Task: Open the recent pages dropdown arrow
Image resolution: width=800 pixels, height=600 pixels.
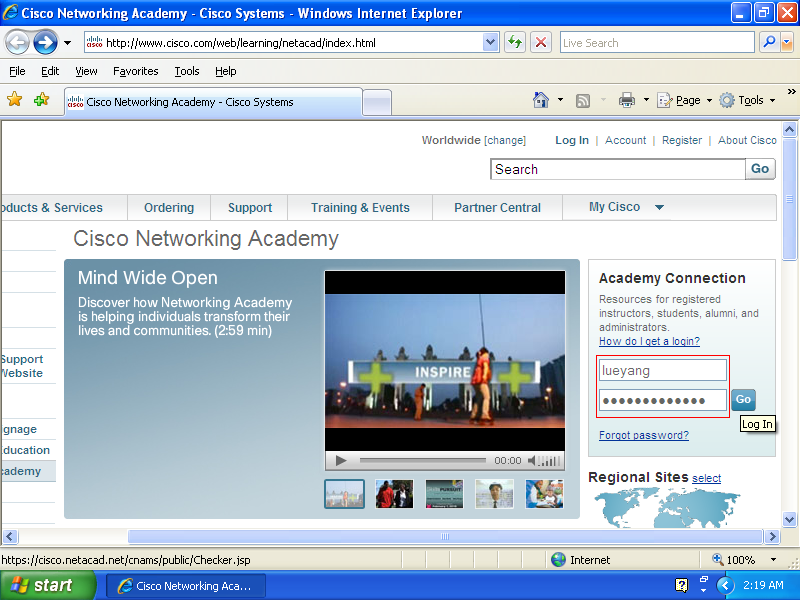Action: pos(67,43)
